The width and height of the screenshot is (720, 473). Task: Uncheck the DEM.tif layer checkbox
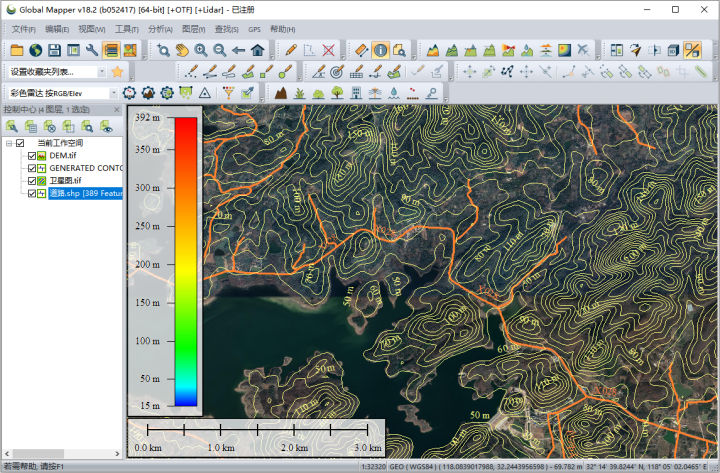(33, 155)
